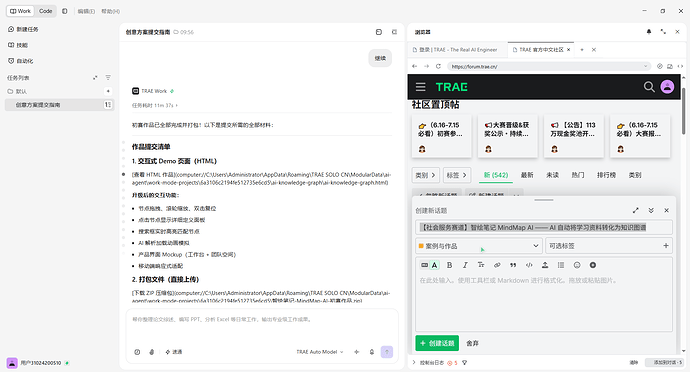Viewport: 690px width, 372px height.
Task: Toggle the sidebar panel icon beside Code
Action: tap(65, 11)
